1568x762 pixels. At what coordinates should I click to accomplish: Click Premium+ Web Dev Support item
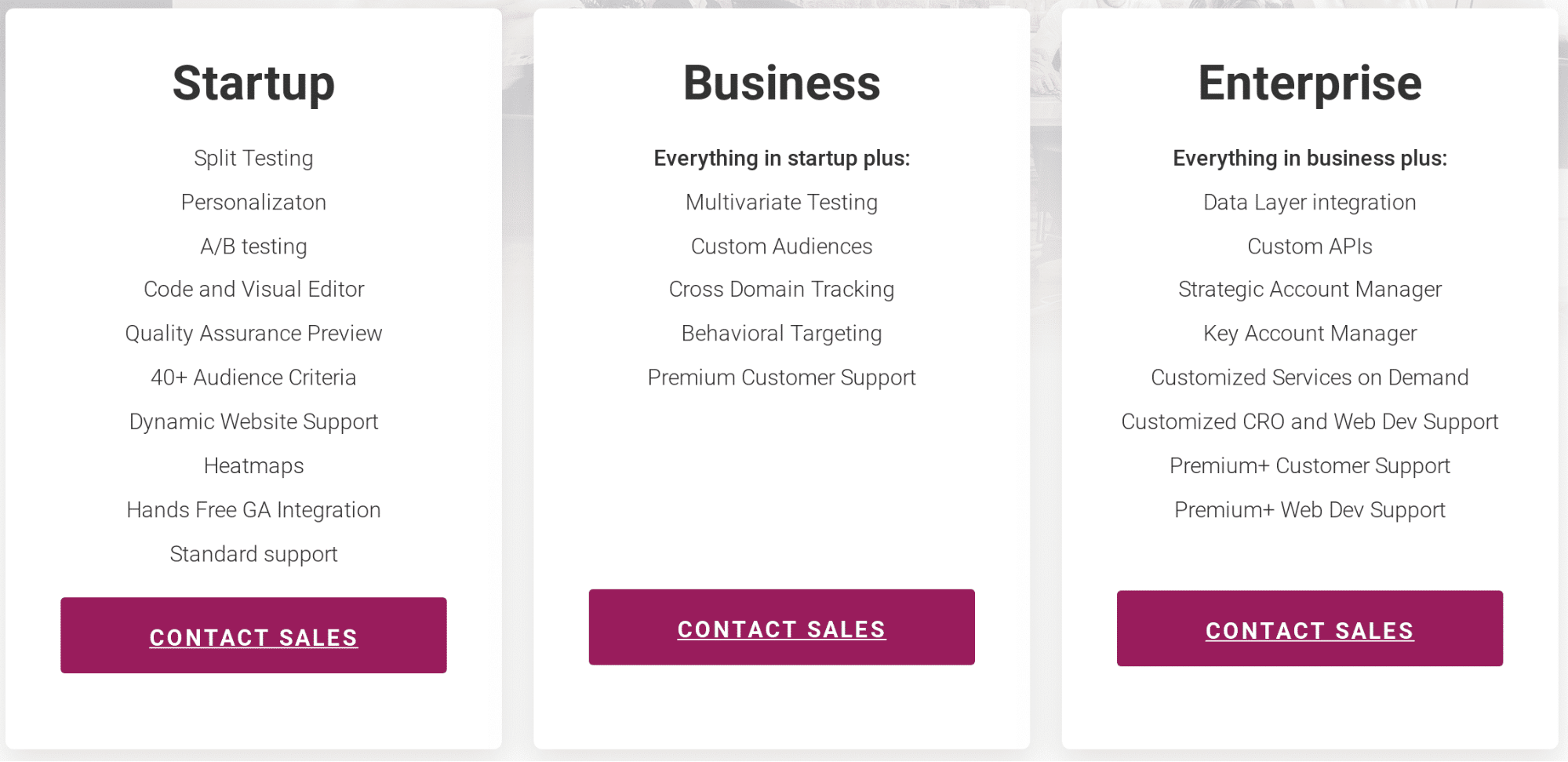click(x=1310, y=510)
